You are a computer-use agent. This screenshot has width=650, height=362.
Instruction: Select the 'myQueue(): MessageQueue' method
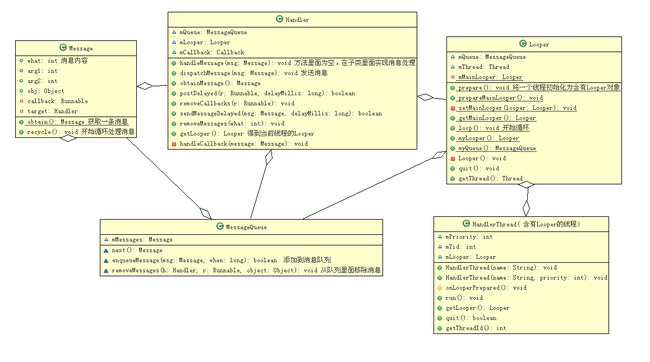[497, 148]
